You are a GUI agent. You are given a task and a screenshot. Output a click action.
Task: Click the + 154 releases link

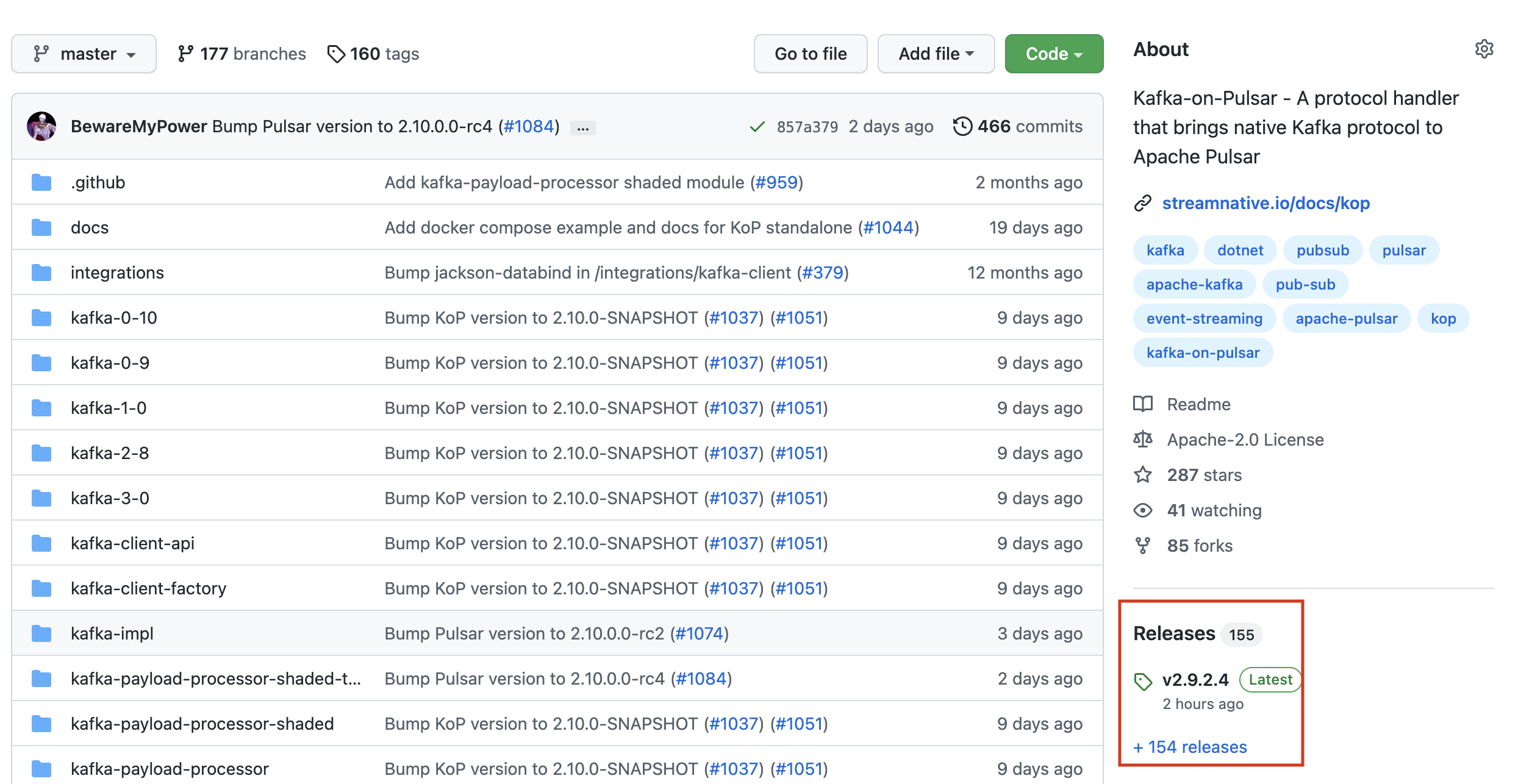(x=1190, y=747)
